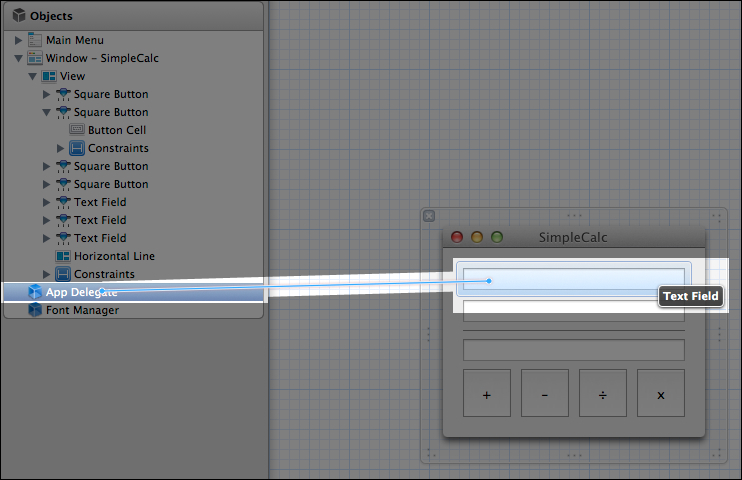Screen dimensions: 742x480
Task: Click the minus button in SimpleCalc
Action: [545, 393]
